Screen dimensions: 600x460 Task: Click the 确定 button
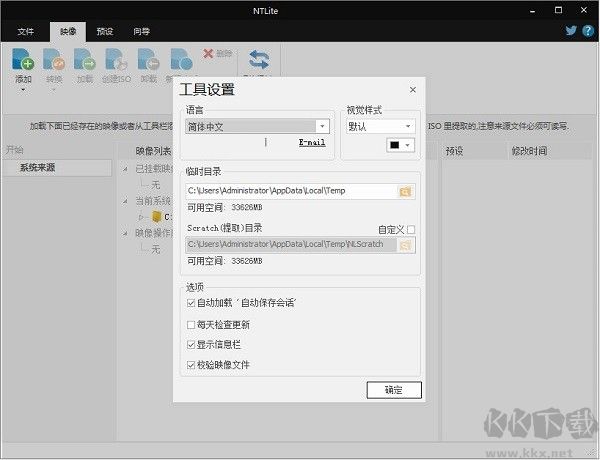394,390
